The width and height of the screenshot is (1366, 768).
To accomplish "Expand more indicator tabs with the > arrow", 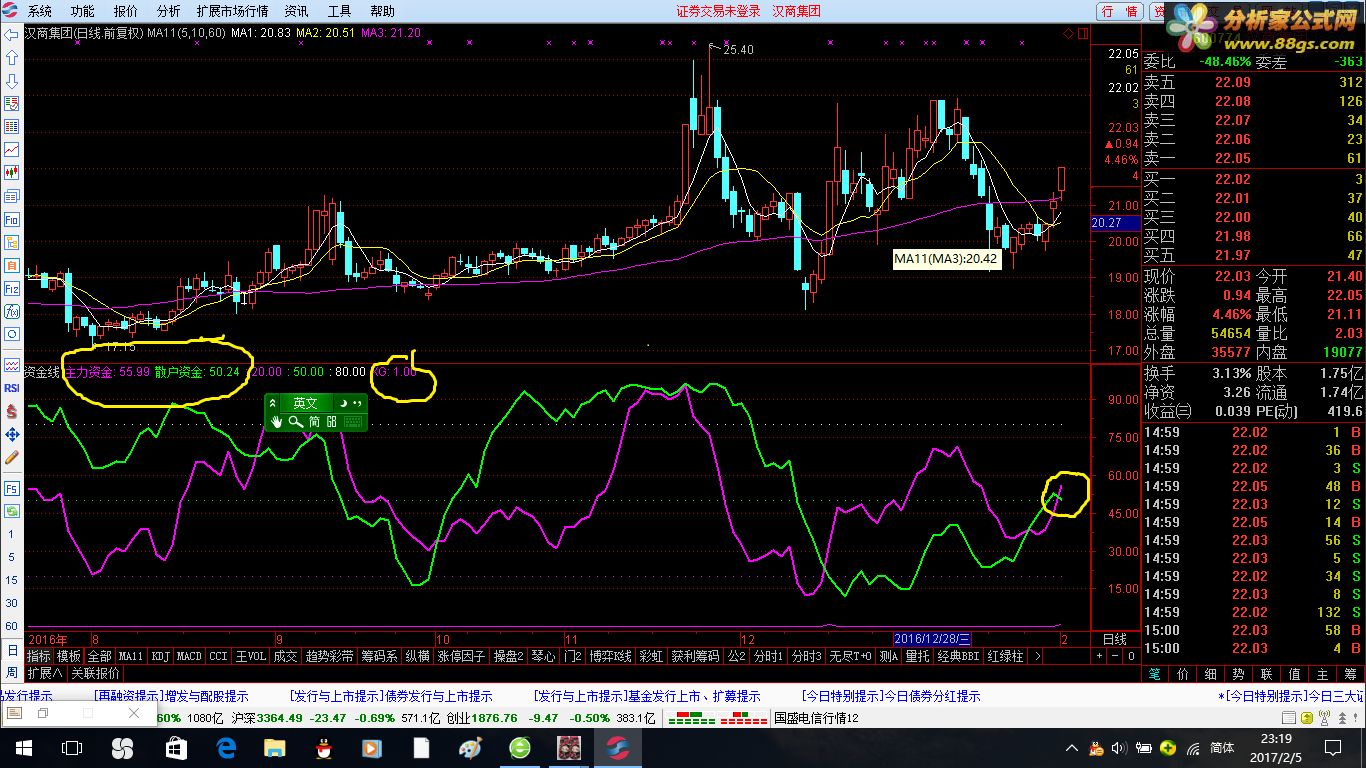I will [1037, 656].
